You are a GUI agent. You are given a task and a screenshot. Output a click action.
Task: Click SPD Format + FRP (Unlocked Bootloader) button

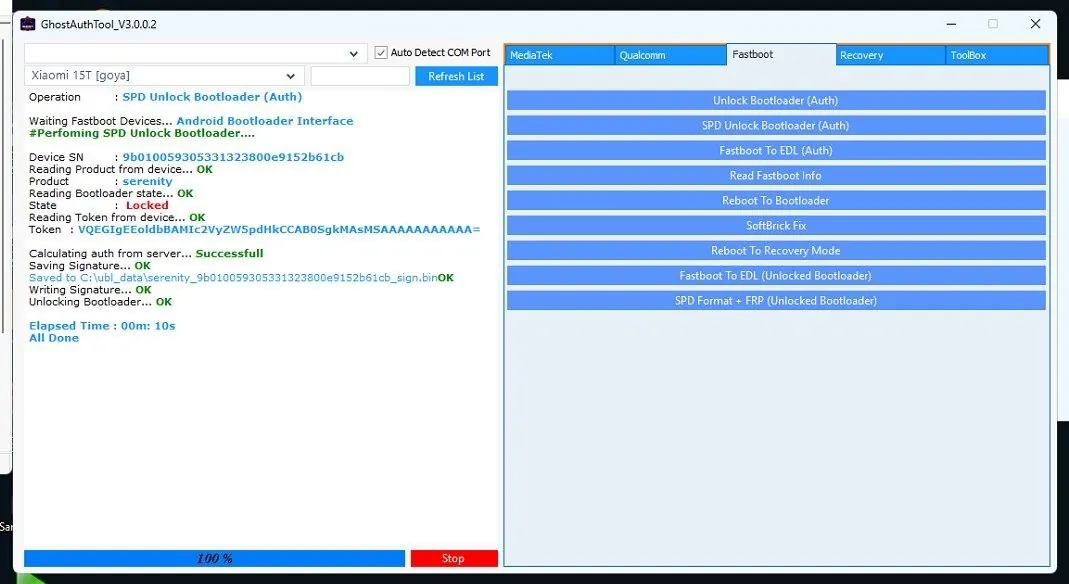pos(776,301)
